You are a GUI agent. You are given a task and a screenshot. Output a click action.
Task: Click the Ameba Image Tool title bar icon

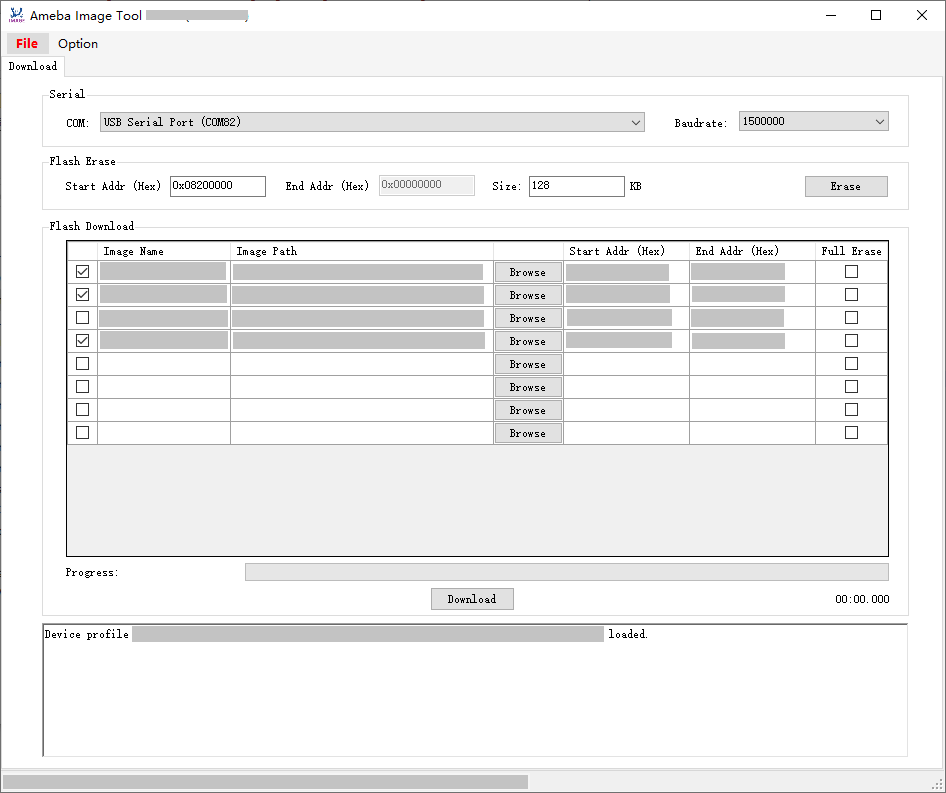(x=16, y=15)
